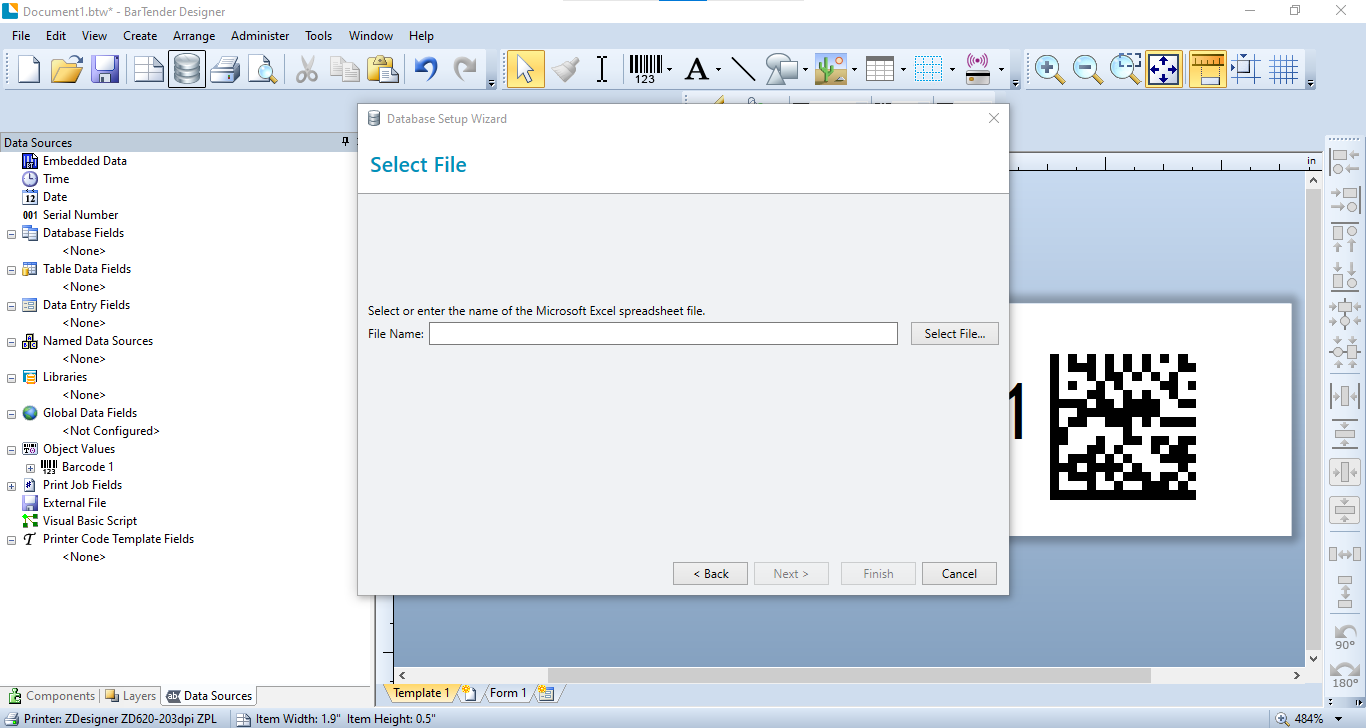Select the Barcode creation tool
Viewport: 1366px width, 728px height.
tap(645, 69)
